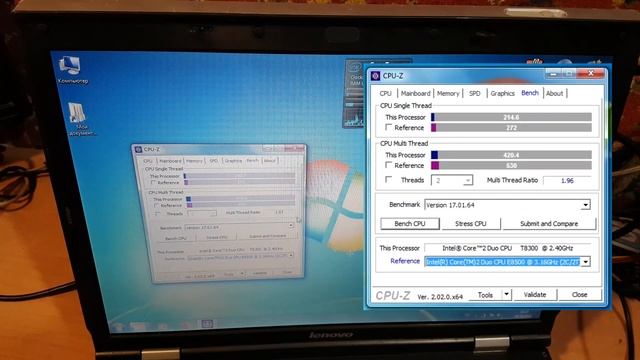Viewport: 640px width, 360px height.
Task: Open the Mainboard tab in background CPU-Z window
Action: coord(170,161)
